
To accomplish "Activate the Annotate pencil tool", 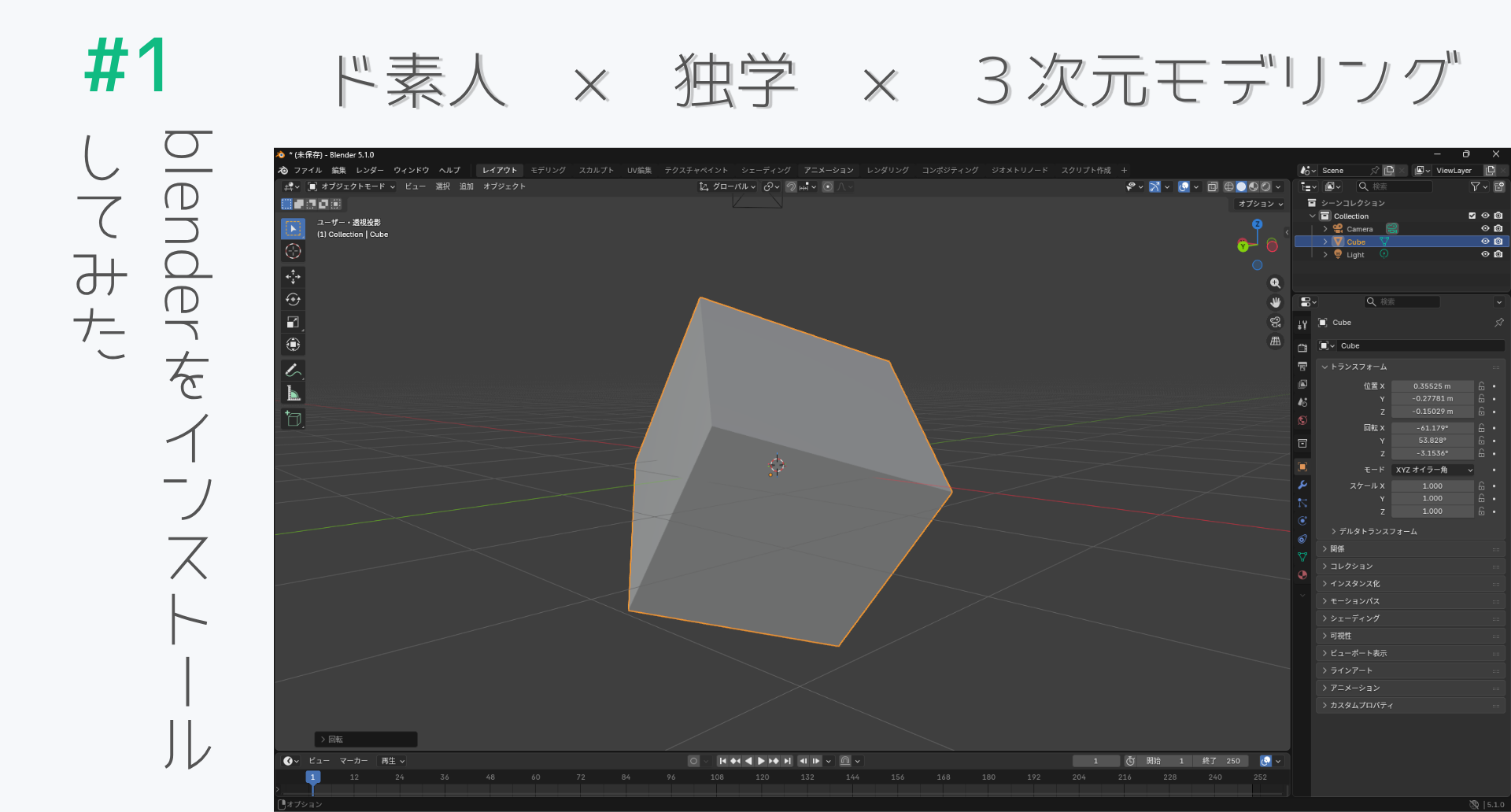I will (293, 370).
